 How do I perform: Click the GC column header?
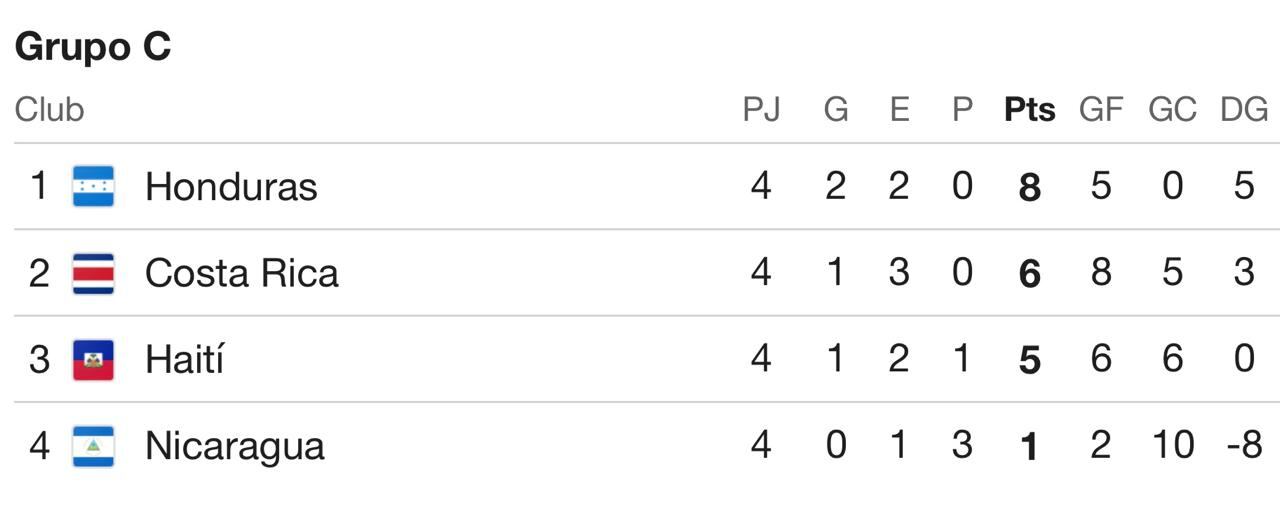pos(1172,109)
